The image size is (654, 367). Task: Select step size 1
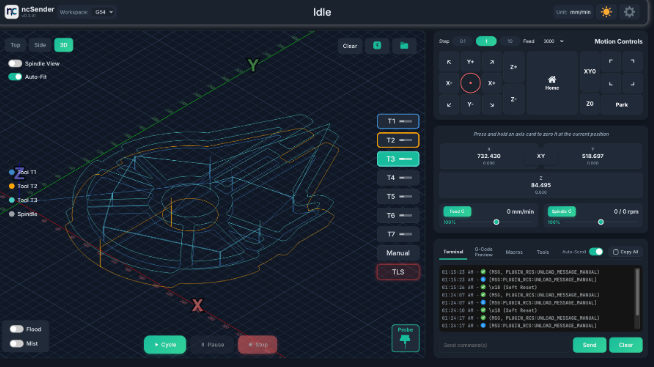pos(486,41)
